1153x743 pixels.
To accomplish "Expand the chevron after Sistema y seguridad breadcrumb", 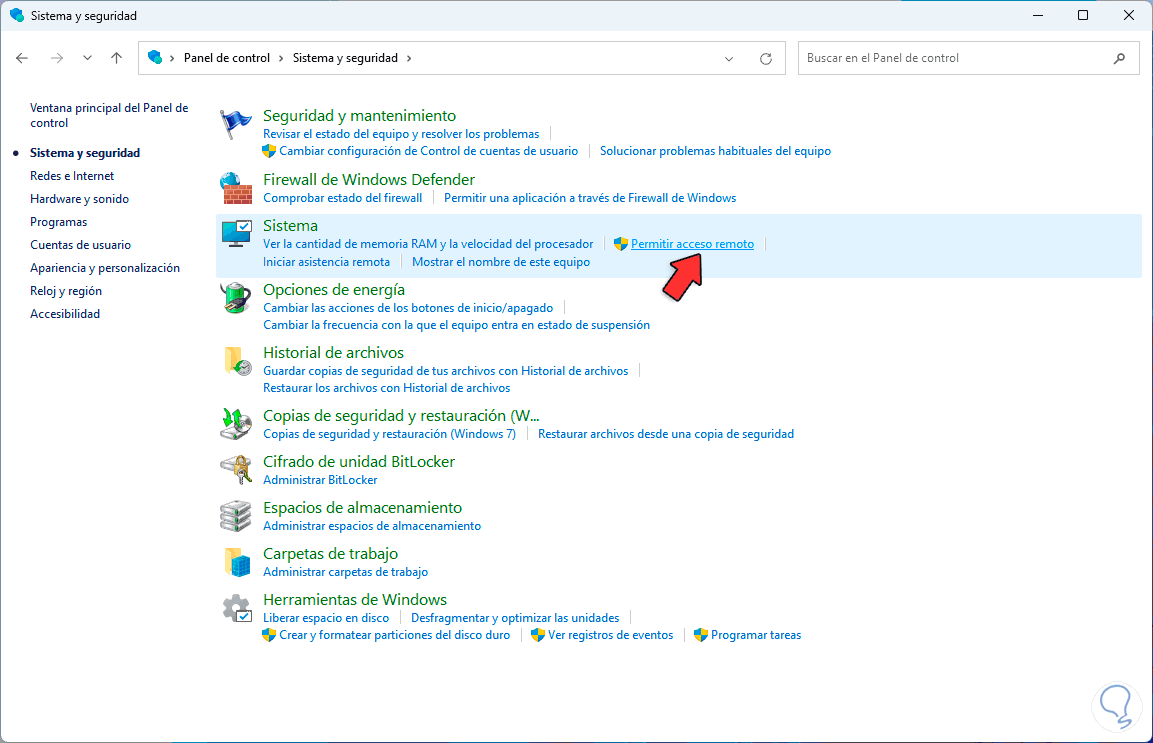I will [409, 58].
